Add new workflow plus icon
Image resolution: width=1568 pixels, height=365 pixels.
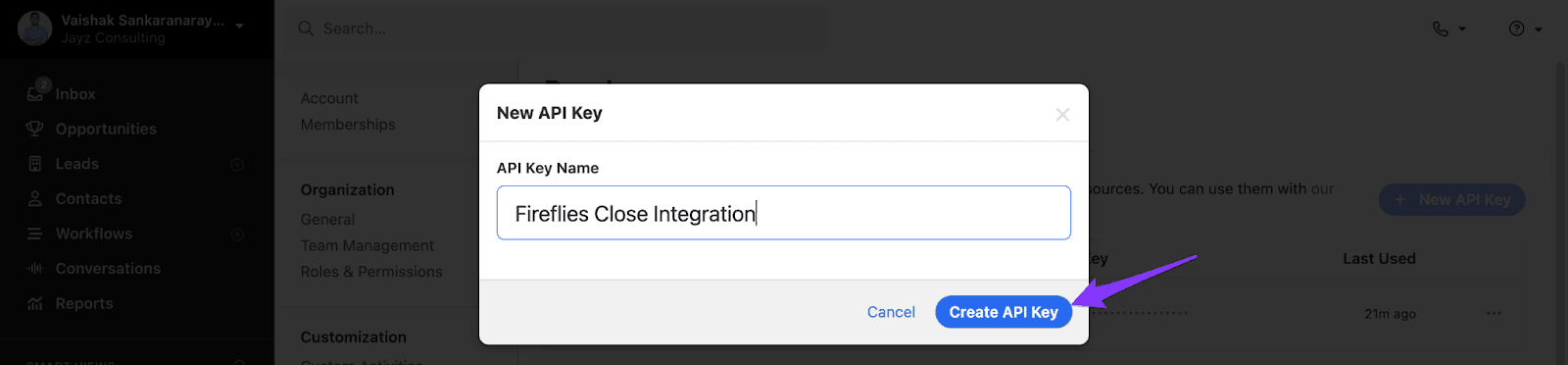click(x=237, y=234)
